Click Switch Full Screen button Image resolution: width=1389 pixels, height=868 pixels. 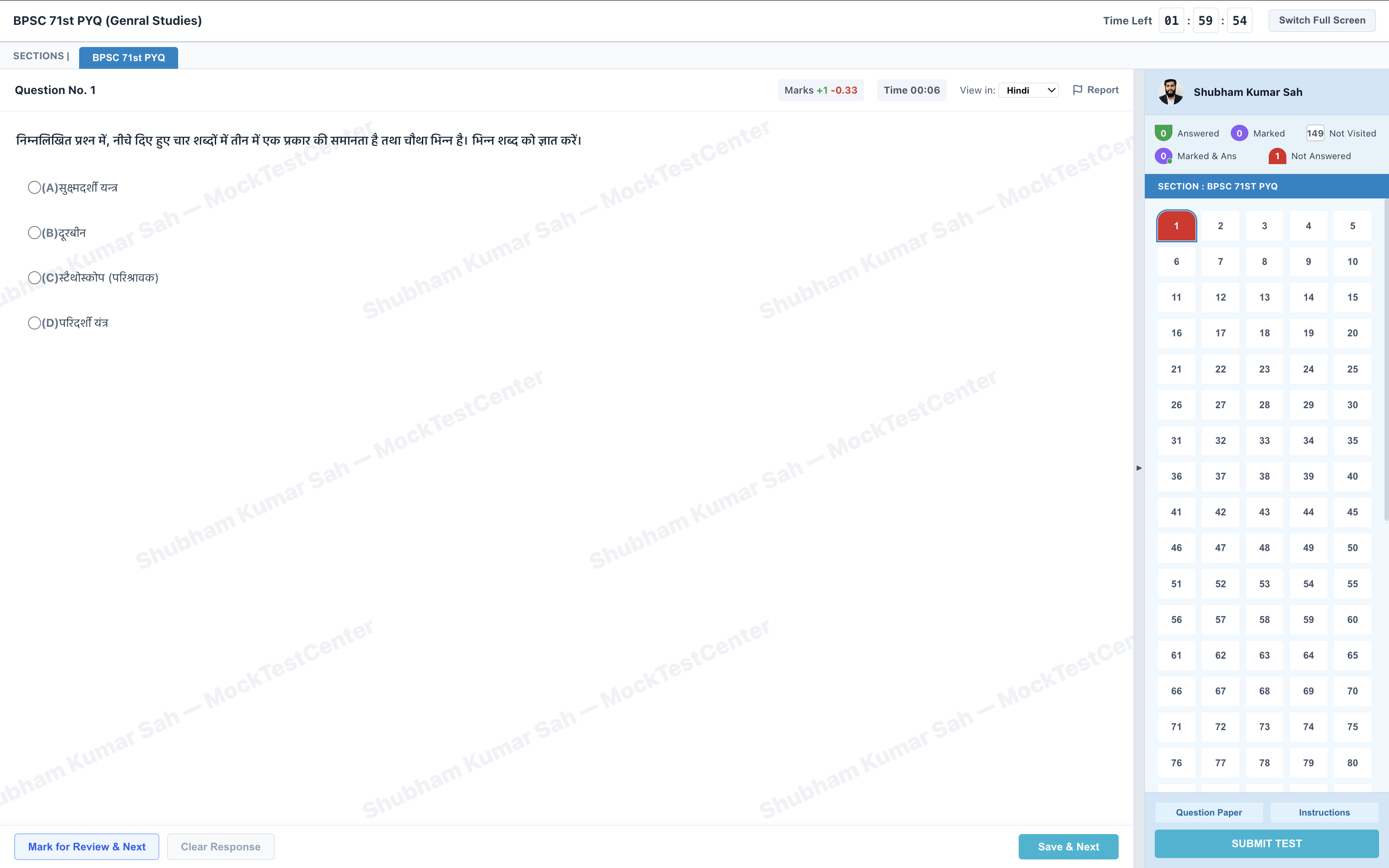(1322, 20)
